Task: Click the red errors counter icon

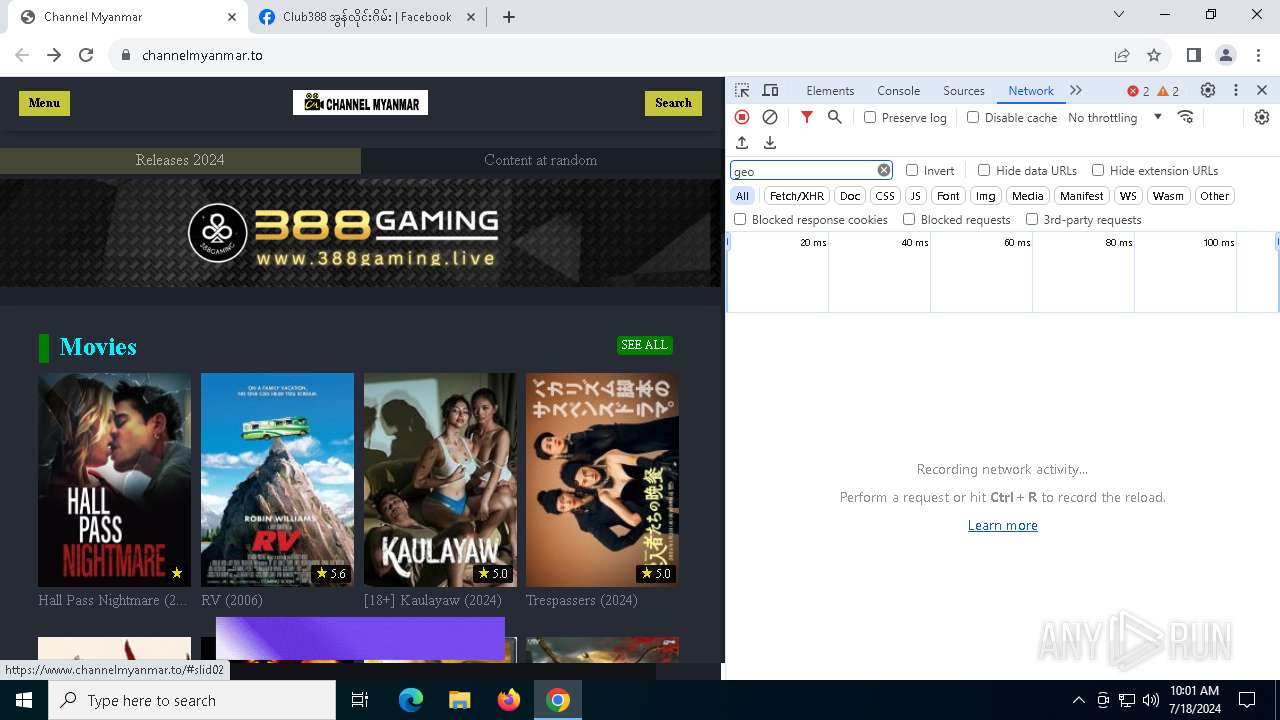Action: pyautogui.click(x=1138, y=91)
